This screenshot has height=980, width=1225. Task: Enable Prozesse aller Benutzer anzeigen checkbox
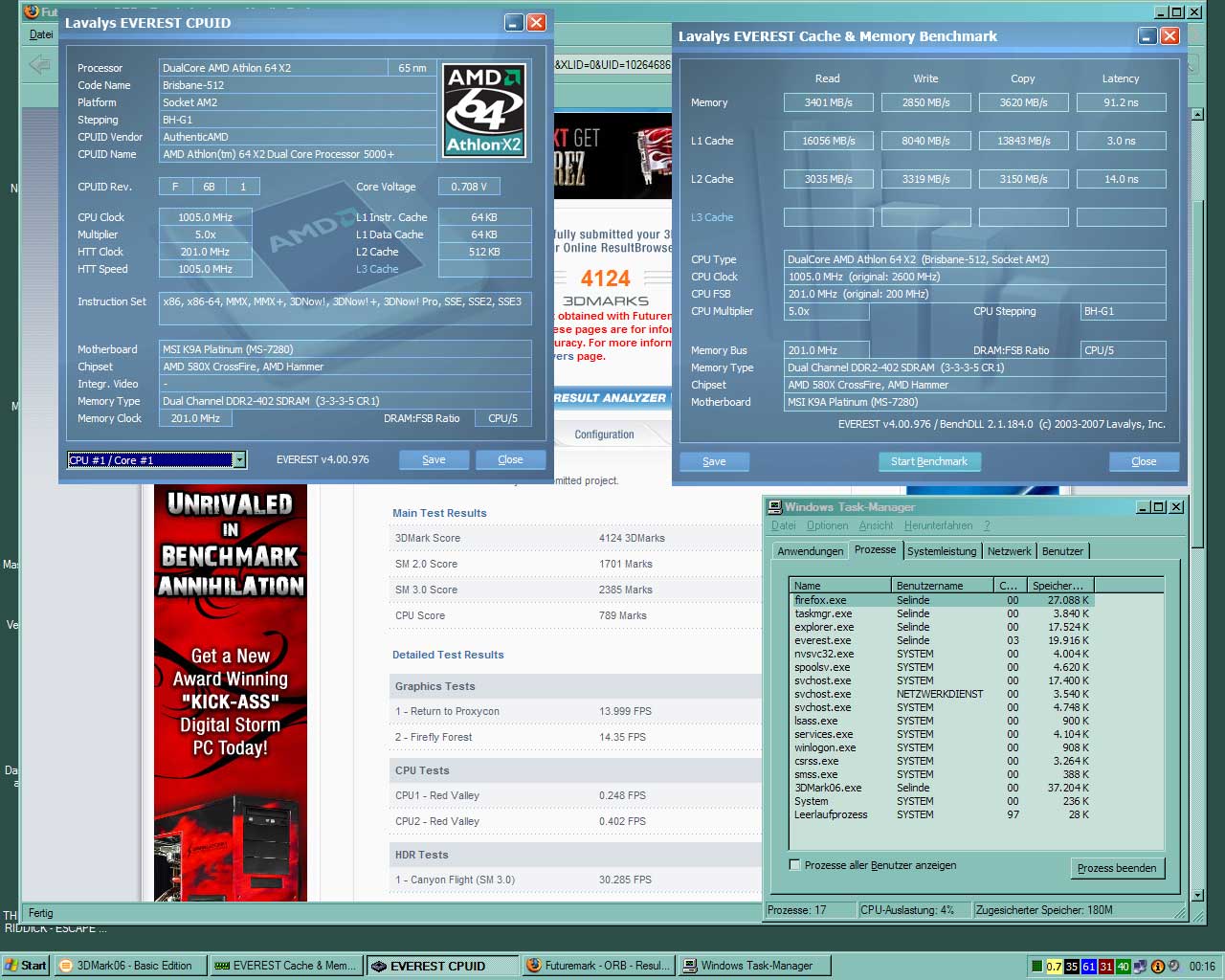pos(794,865)
